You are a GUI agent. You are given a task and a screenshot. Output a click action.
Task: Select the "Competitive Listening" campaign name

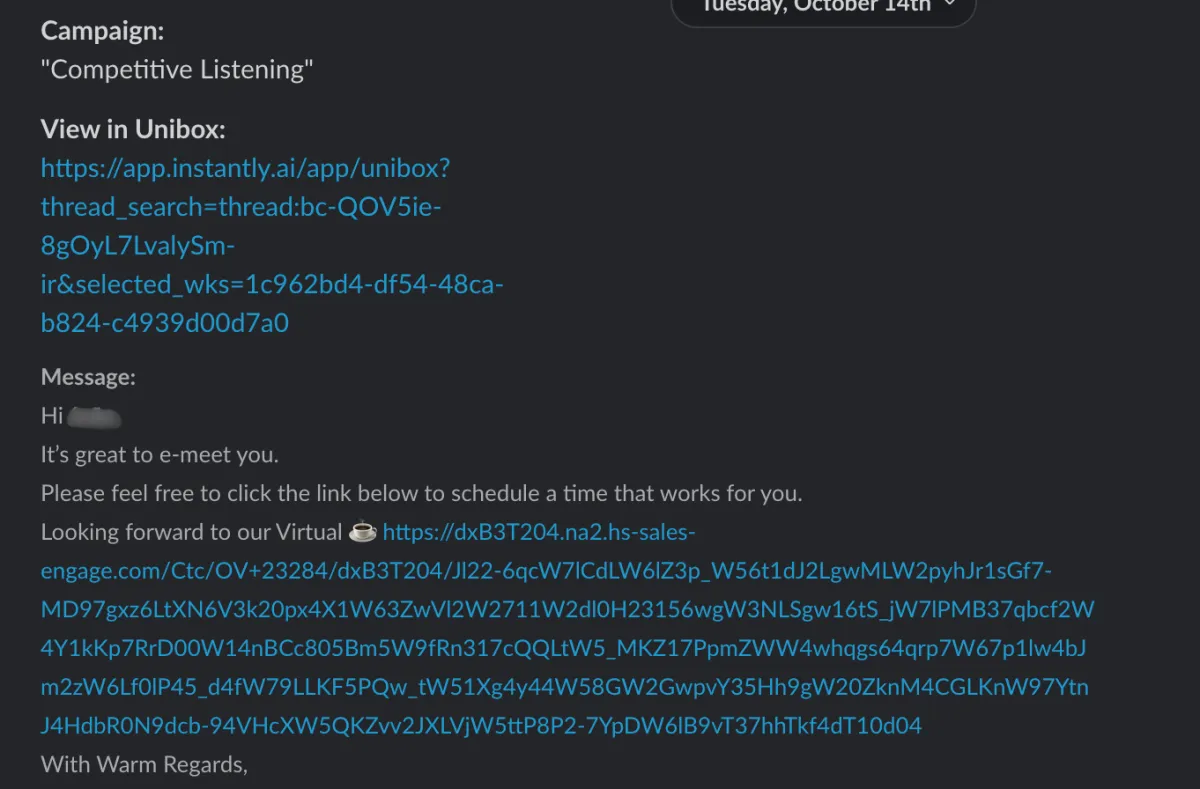tap(177, 70)
